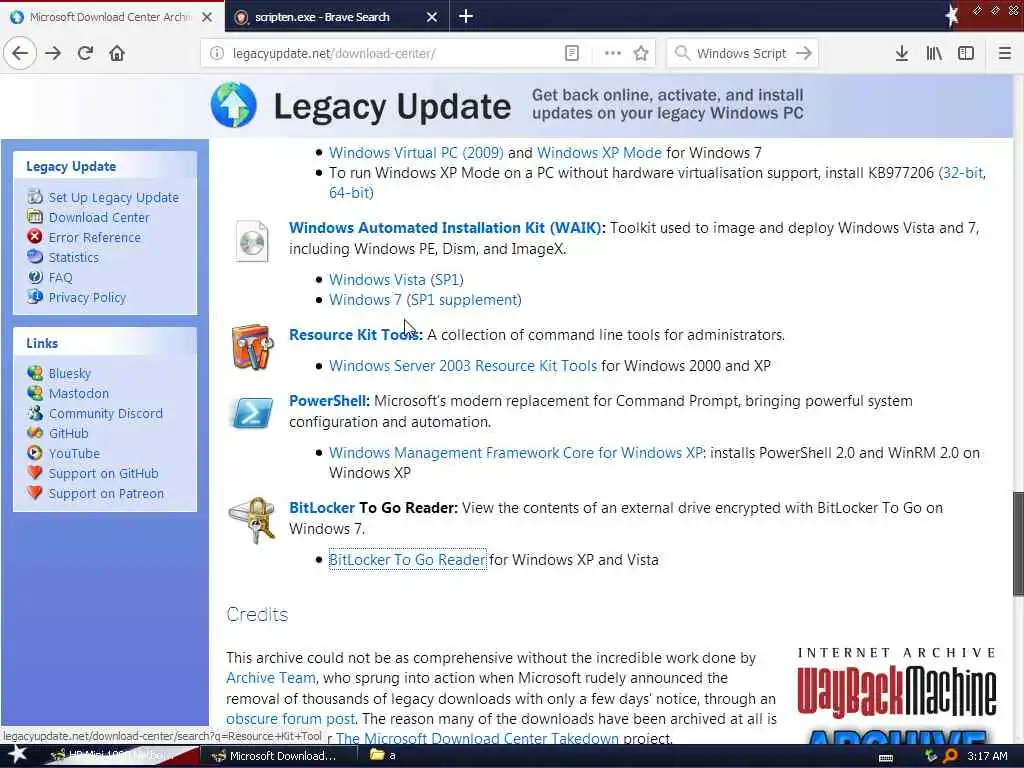Open Error Reference sidebar link
Screen dimensions: 1024x768
click(95, 237)
